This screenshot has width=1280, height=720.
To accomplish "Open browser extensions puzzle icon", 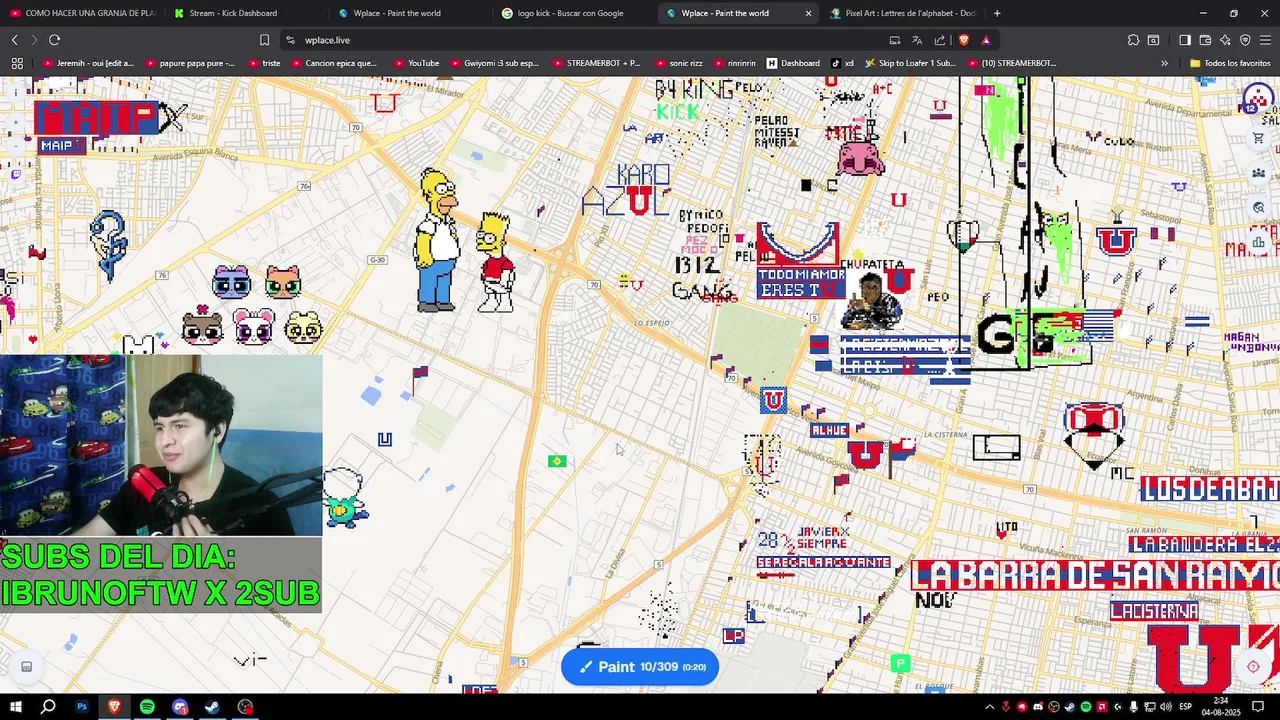I will click(1133, 40).
